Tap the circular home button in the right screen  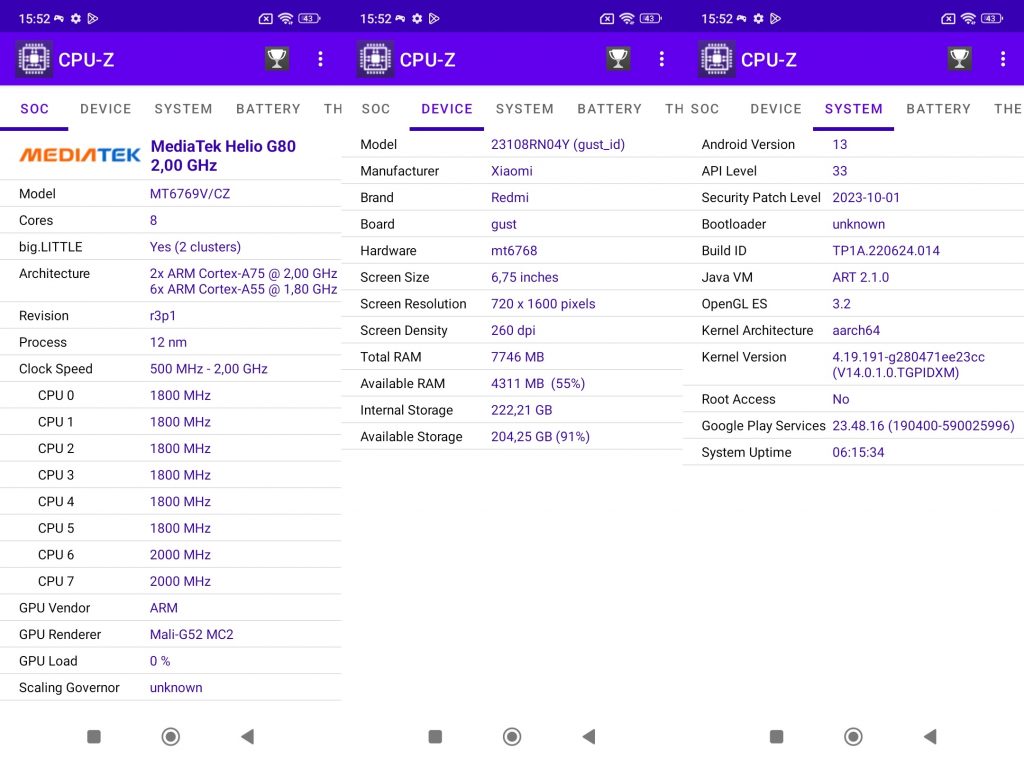click(853, 737)
